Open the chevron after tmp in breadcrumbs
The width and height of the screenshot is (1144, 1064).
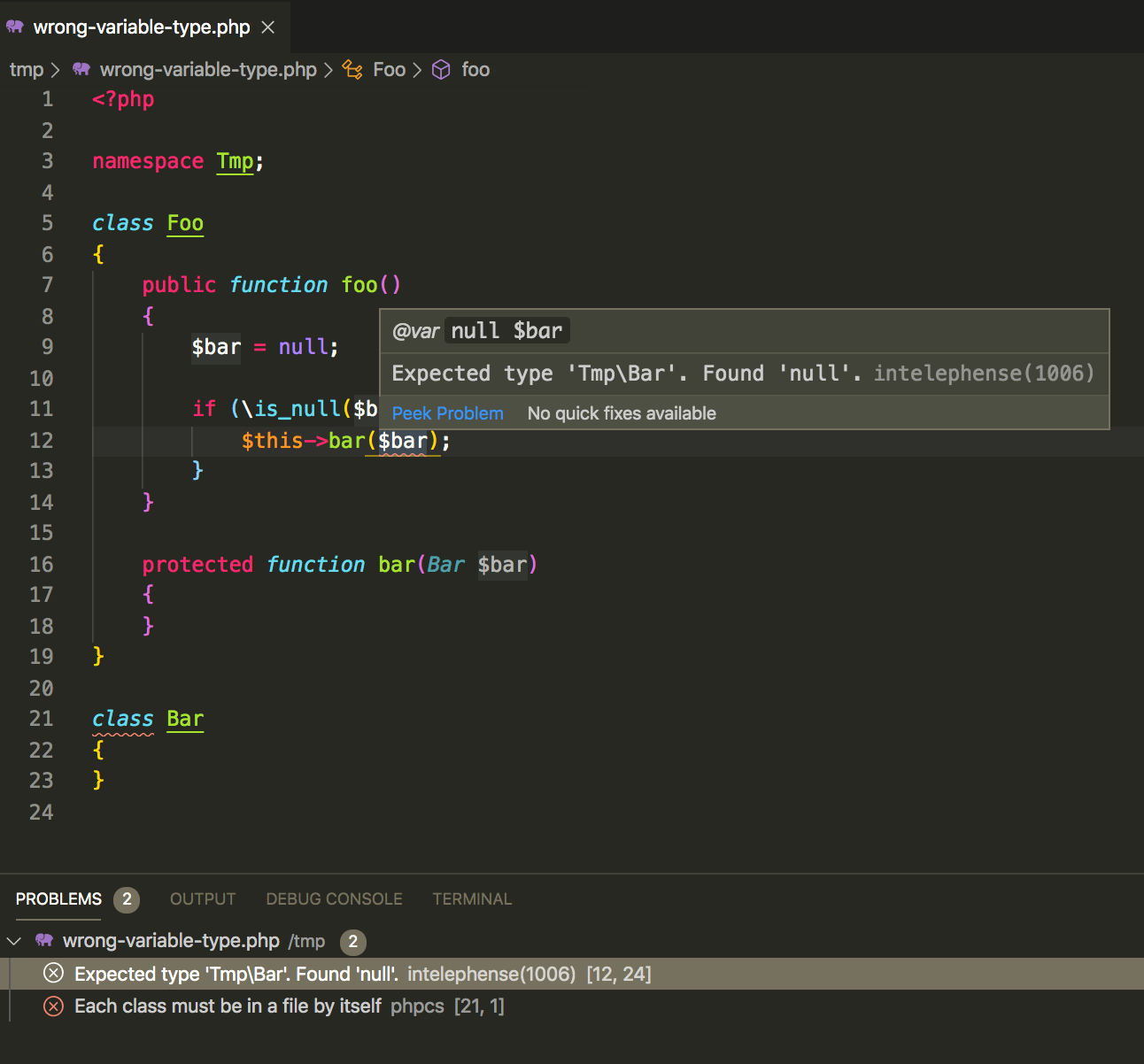click(56, 69)
